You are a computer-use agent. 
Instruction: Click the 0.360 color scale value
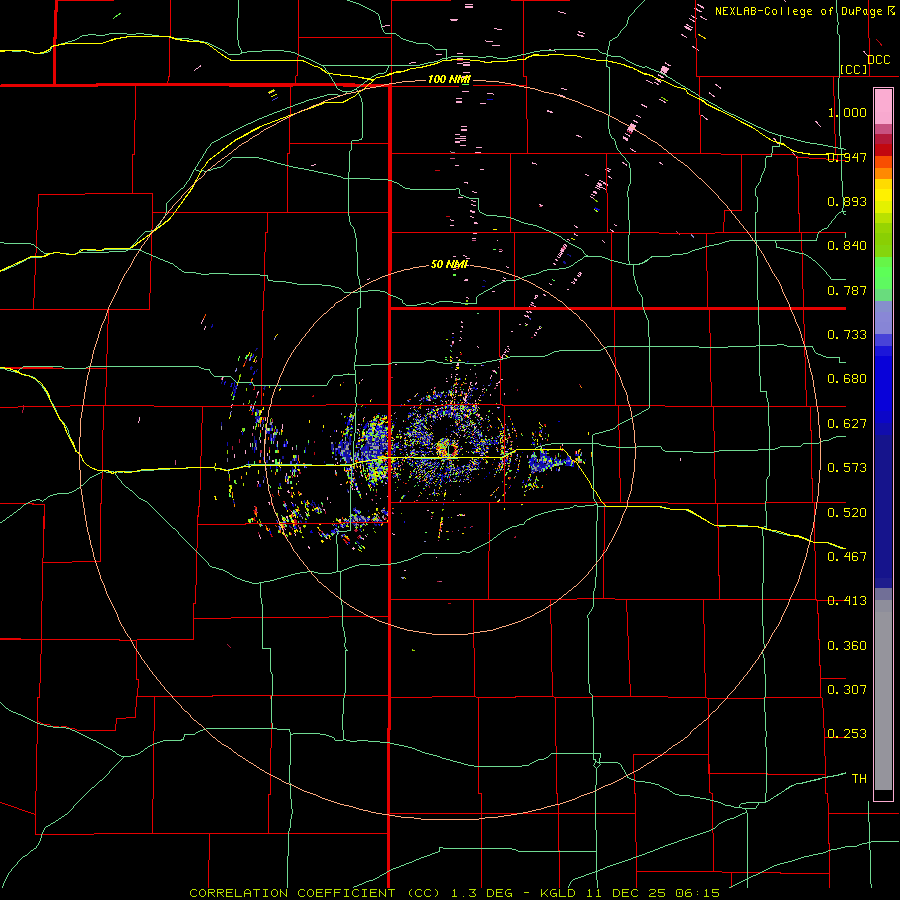[847, 646]
